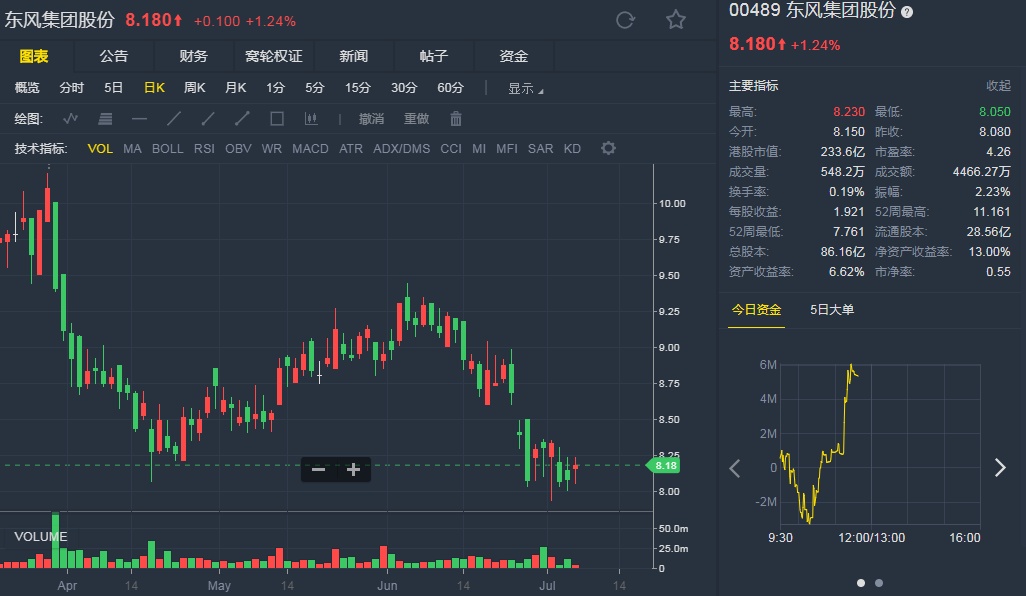
Task: Toggle MI indicator
Action: pyautogui.click(x=479, y=149)
